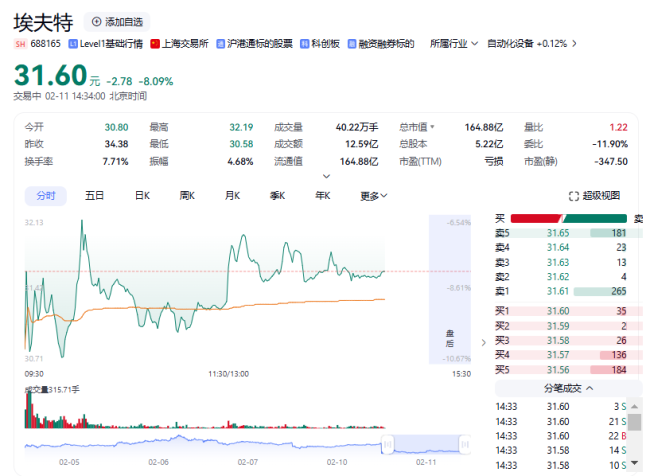Click left handle of timeline range slider
Screen dimensions: 650x476
click(387, 445)
